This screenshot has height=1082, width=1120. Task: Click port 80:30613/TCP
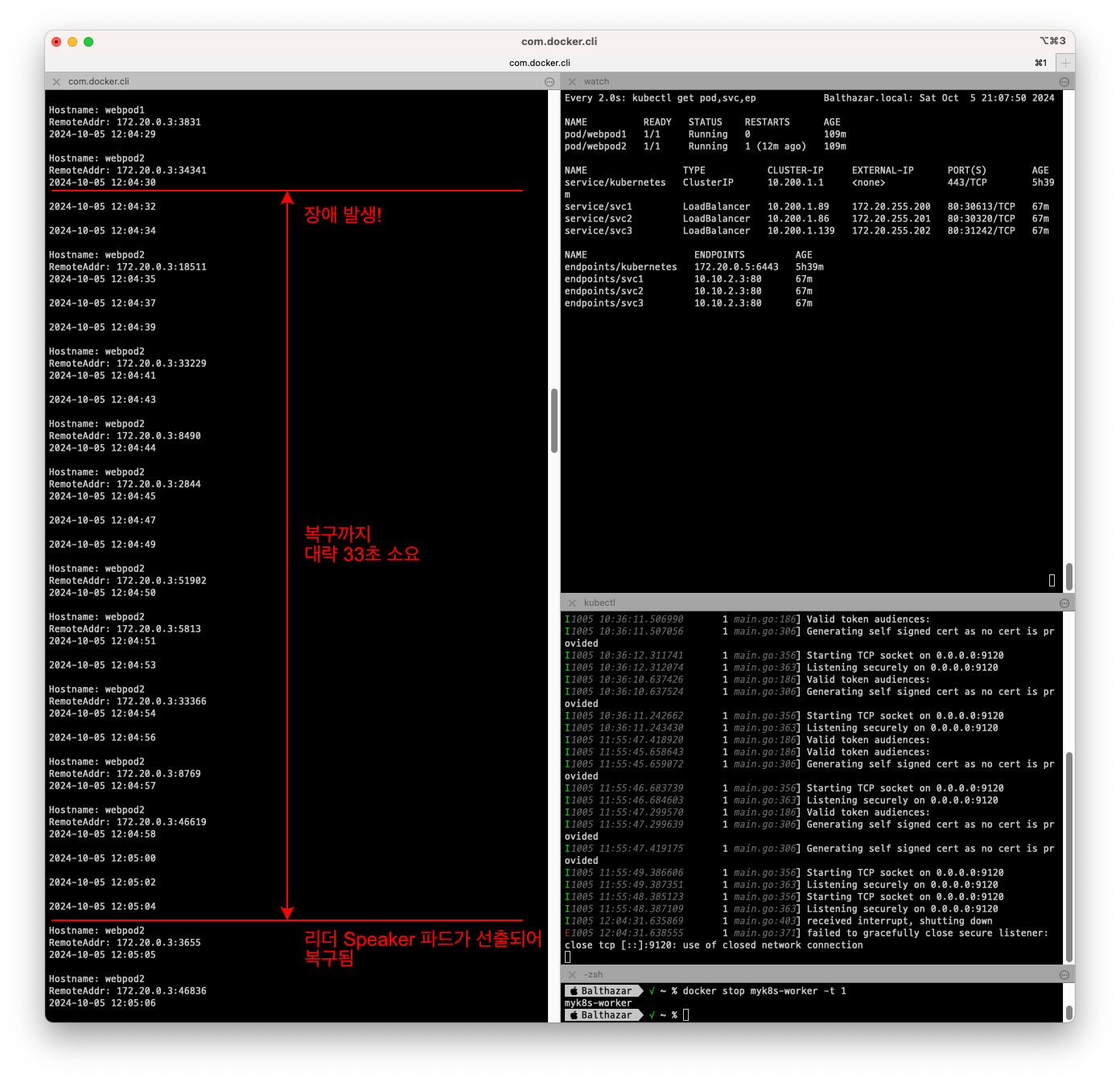(x=982, y=207)
